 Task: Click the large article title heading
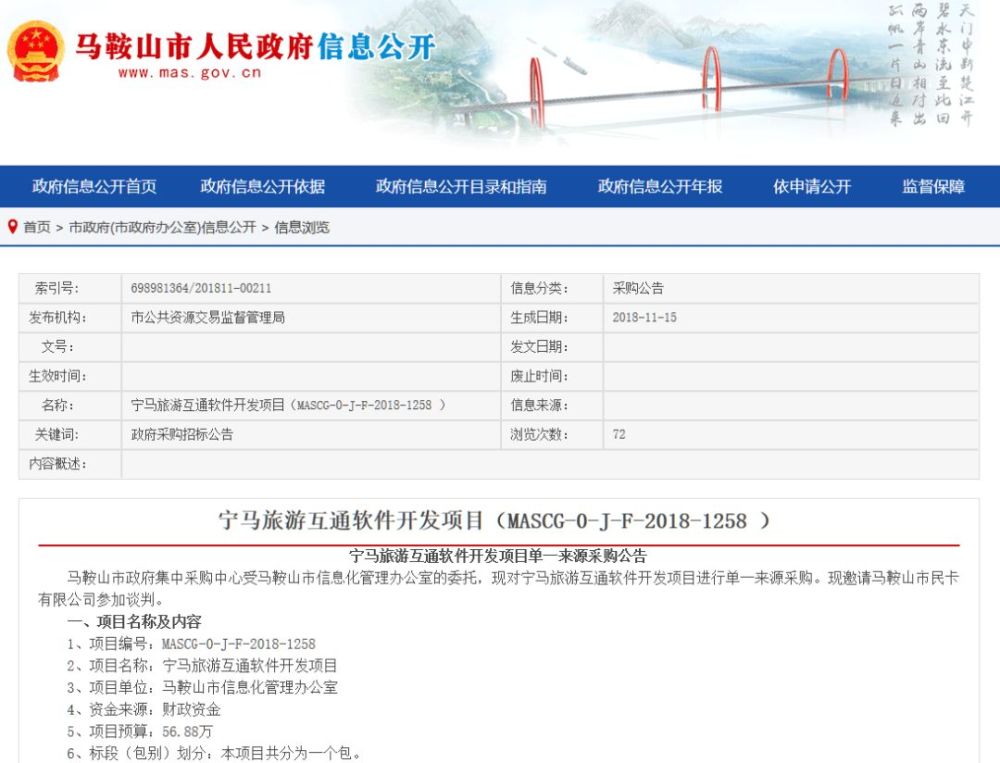coord(495,521)
